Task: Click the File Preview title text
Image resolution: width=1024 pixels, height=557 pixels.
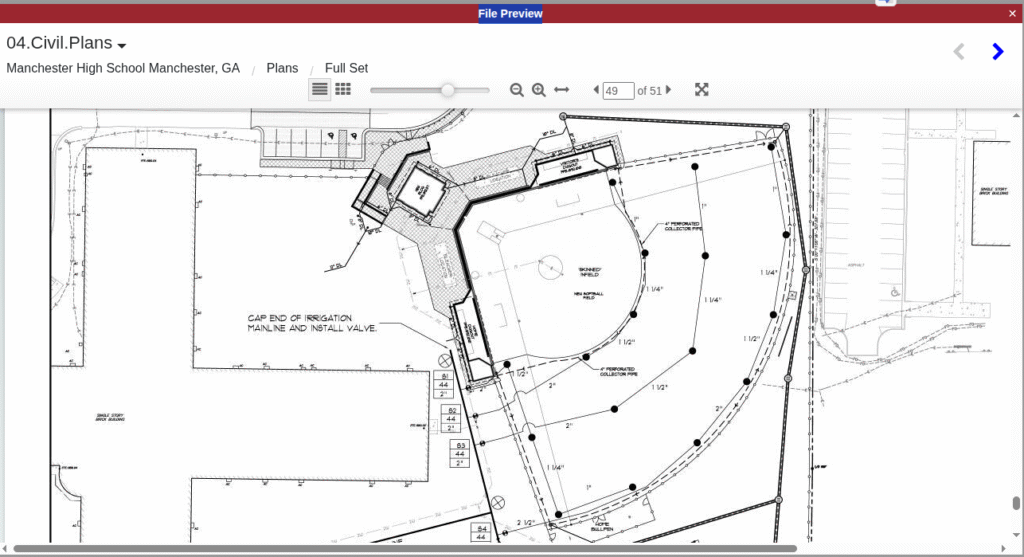Action: click(510, 13)
